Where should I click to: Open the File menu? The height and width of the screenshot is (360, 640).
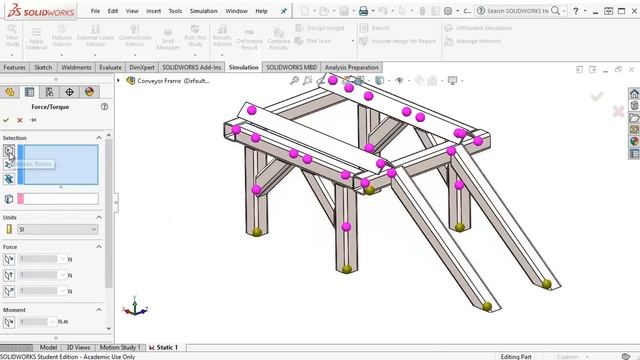point(95,11)
